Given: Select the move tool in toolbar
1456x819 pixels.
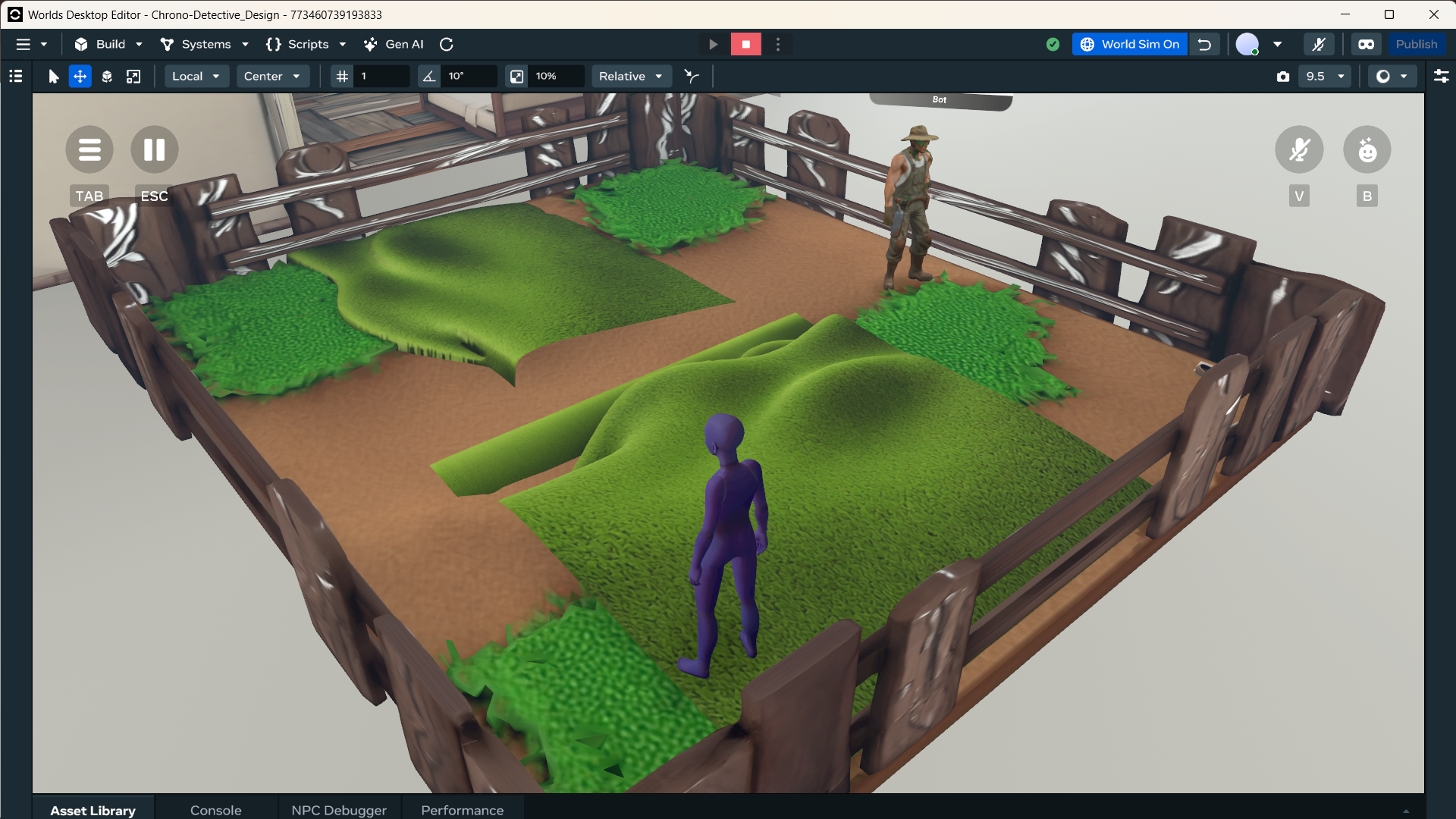Looking at the screenshot, I should pyautogui.click(x=80, y=77).
